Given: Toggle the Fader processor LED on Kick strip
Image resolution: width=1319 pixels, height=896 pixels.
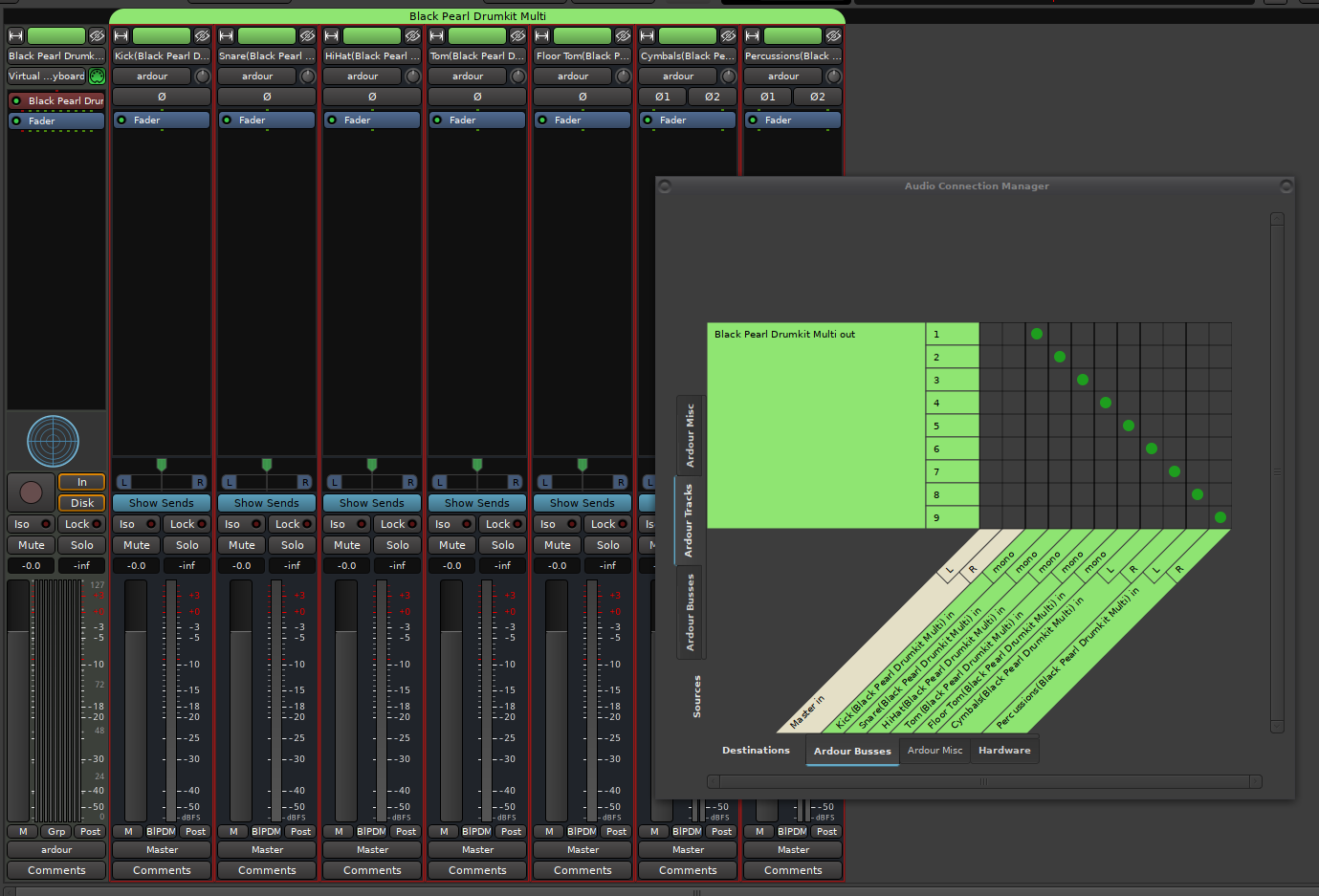Looking at the screenshot, I should coord(121,120).
